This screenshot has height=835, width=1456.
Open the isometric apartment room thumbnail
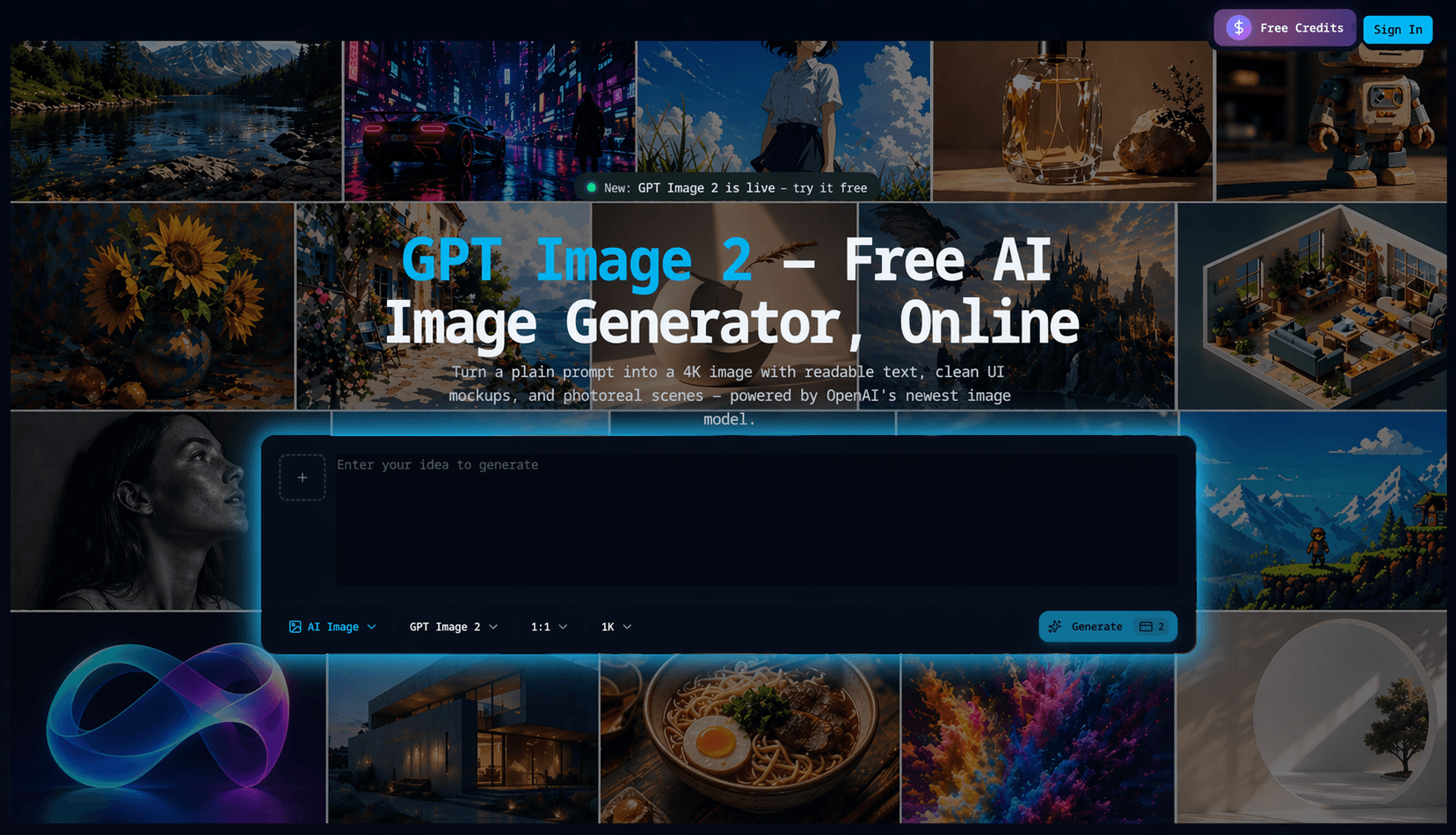(1312, 306)
